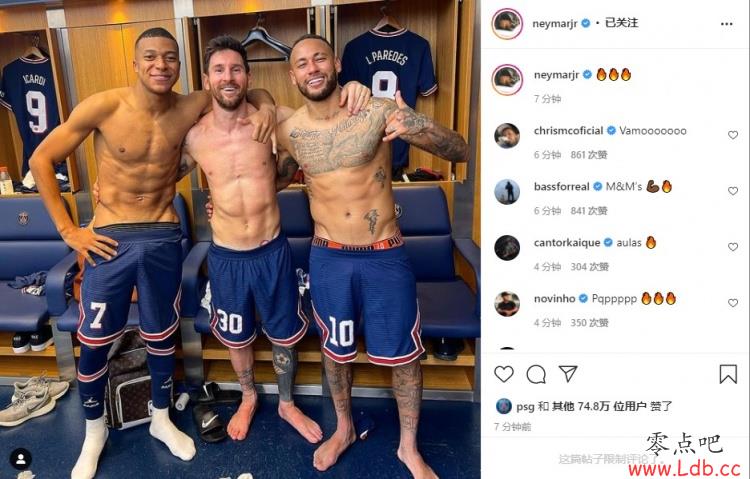Click the 已关注 following button
Image resolution: width=750 pixels, height=479 pixels.
[x=621, y=22]
